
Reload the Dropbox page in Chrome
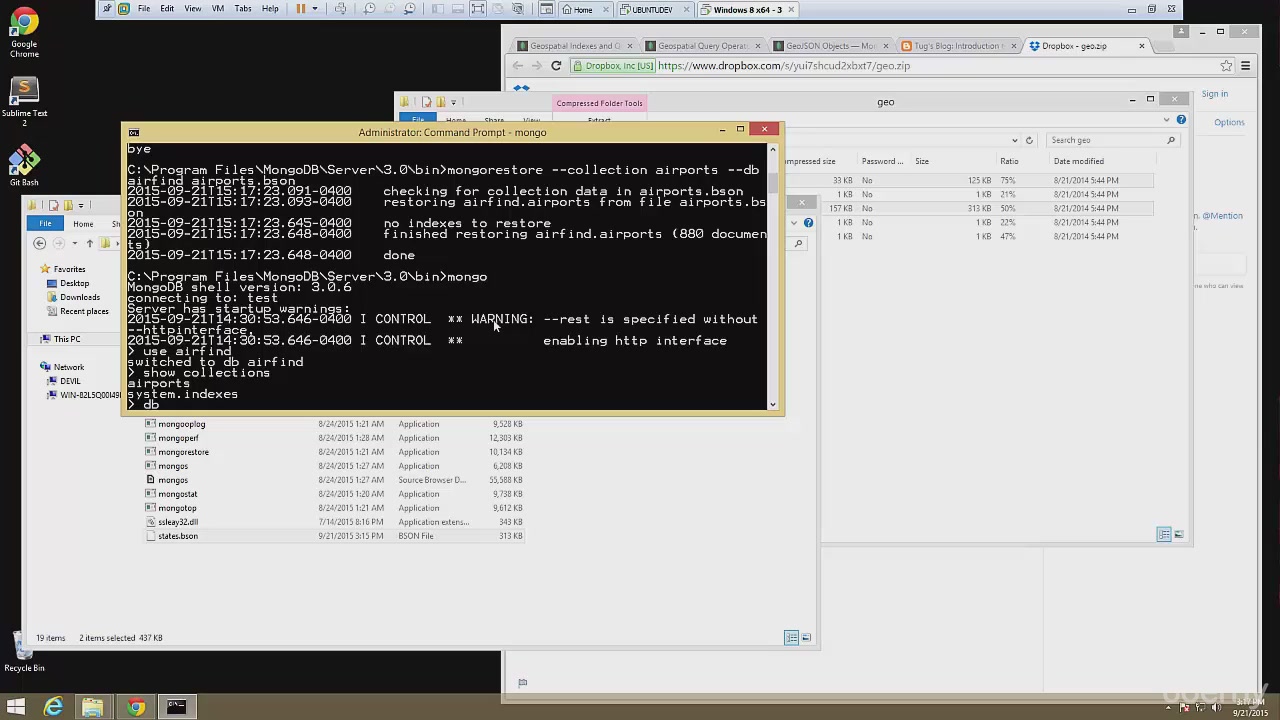pyautogui.click(x=556, y=66)
